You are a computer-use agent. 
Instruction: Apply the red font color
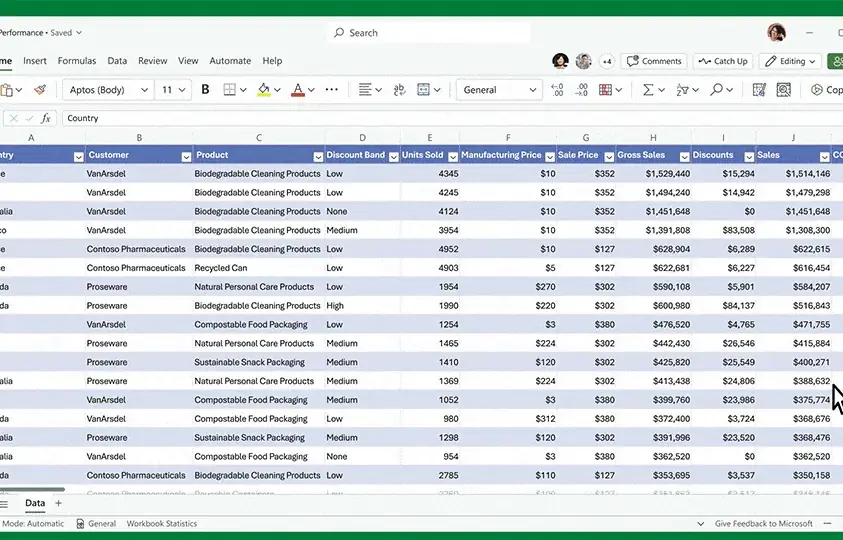tap(297, 90)
